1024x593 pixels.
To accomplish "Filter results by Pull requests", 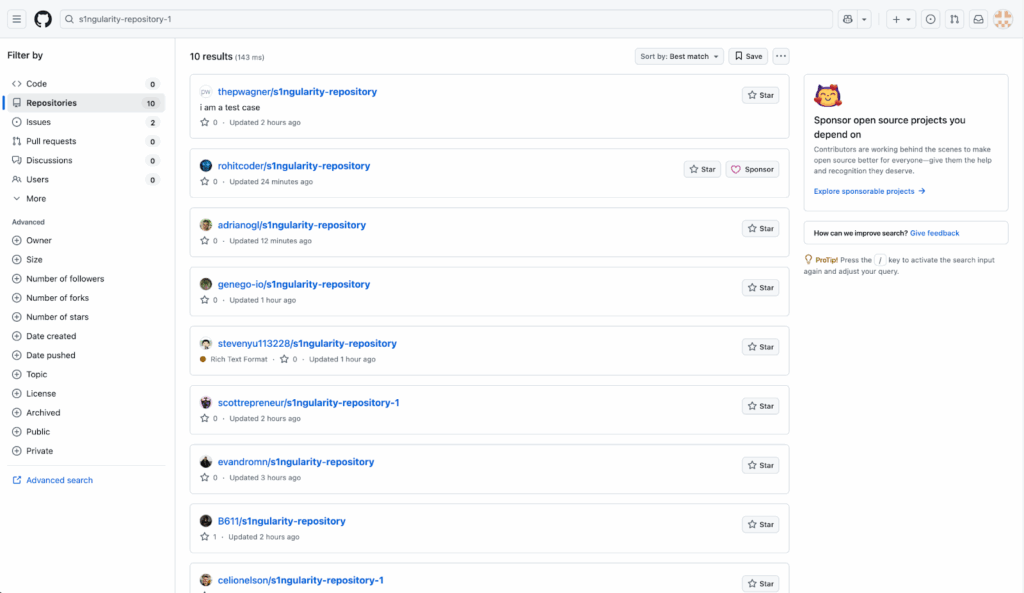I will click(x=85, y=141).
